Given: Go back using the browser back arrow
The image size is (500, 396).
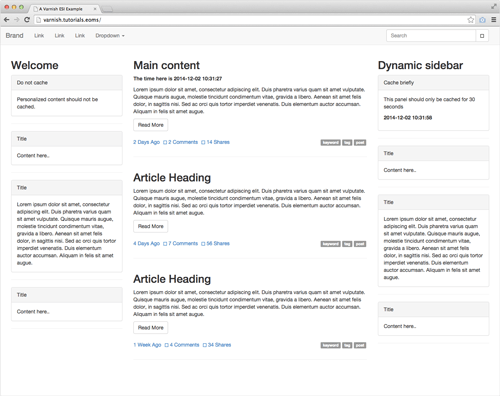Looking at the screenshot, I should coord(6,20).
